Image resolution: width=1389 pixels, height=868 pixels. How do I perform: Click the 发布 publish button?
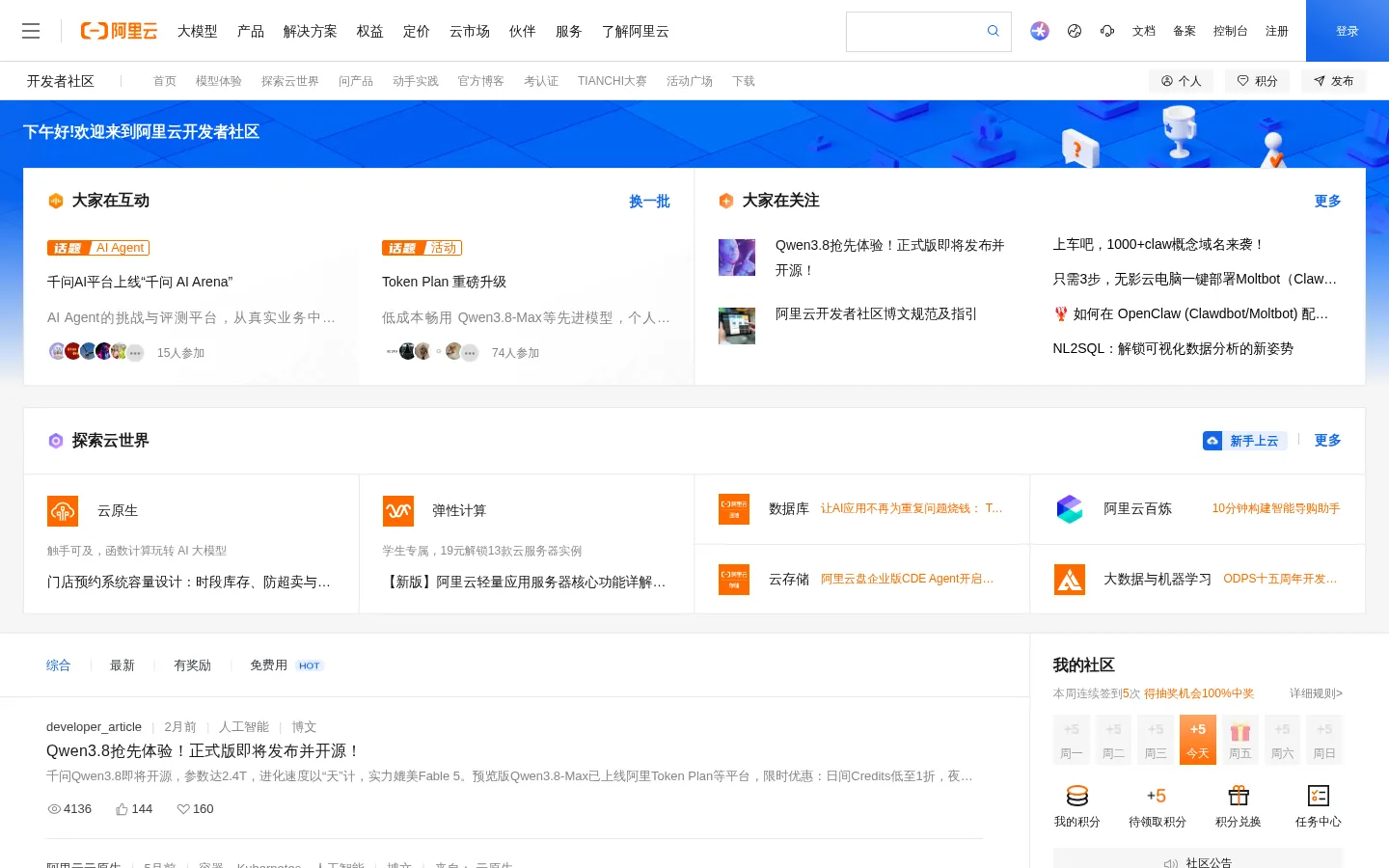[1334, 81]
